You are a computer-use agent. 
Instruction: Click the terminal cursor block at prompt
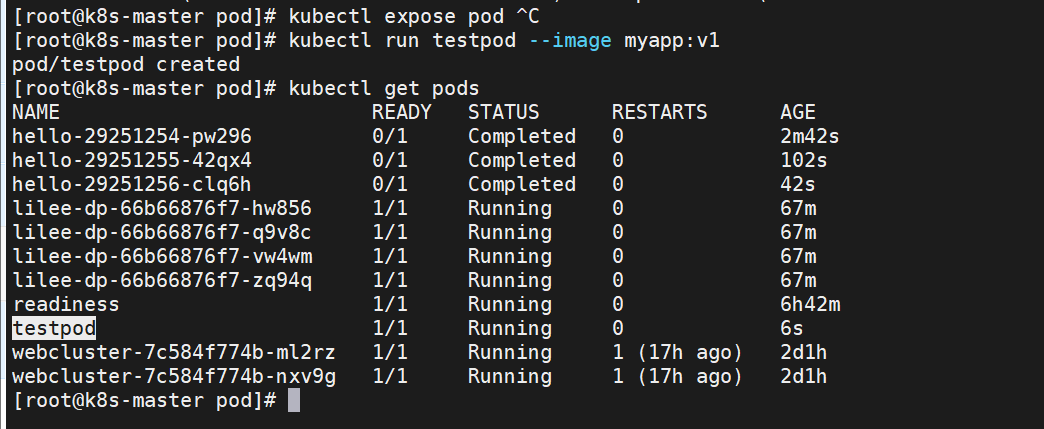(x=294, y=400)
